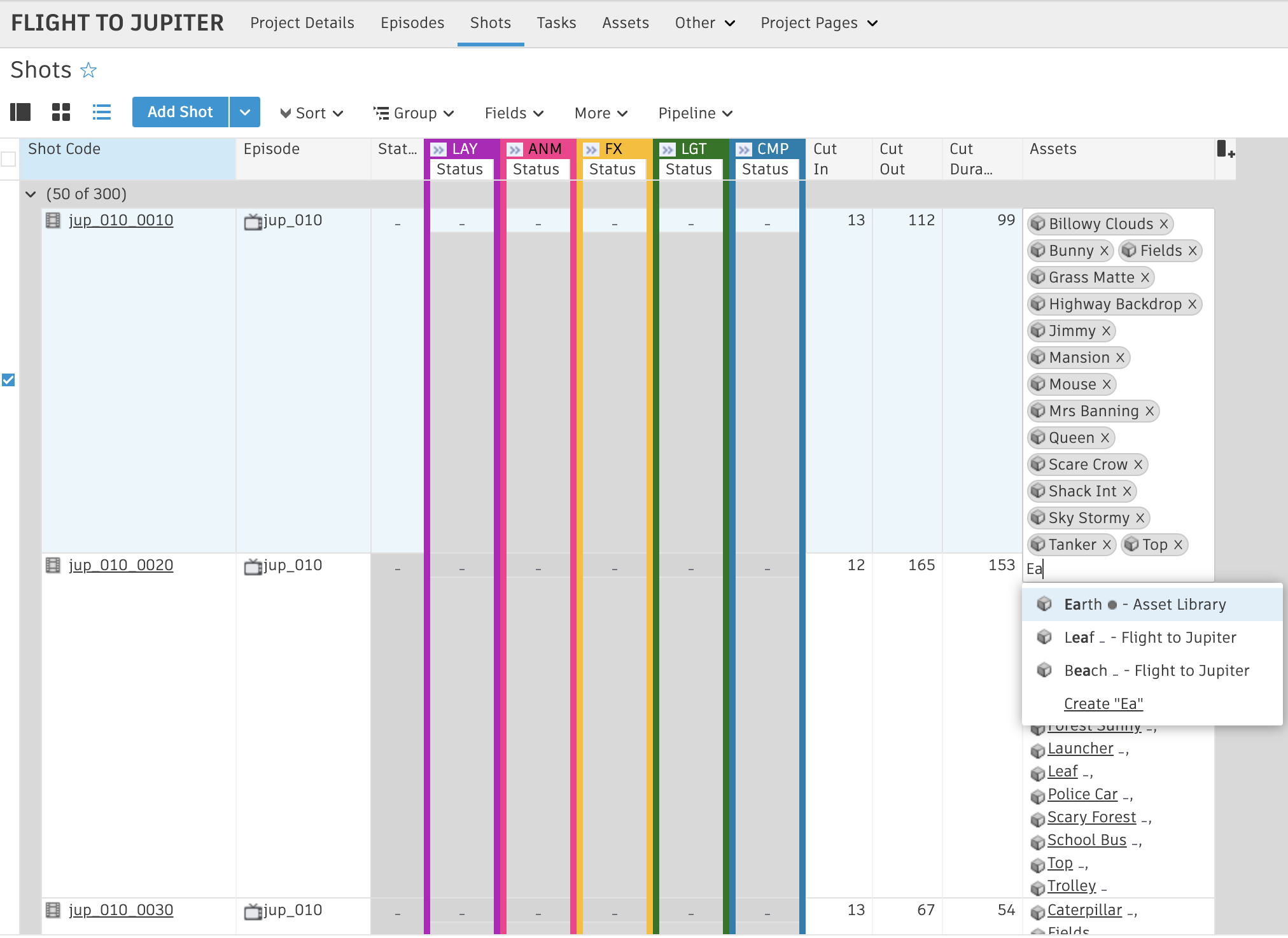The image size is (1288, 938).
Task: Open the Add Shot dropdown arrow
Action: (245, 113)
